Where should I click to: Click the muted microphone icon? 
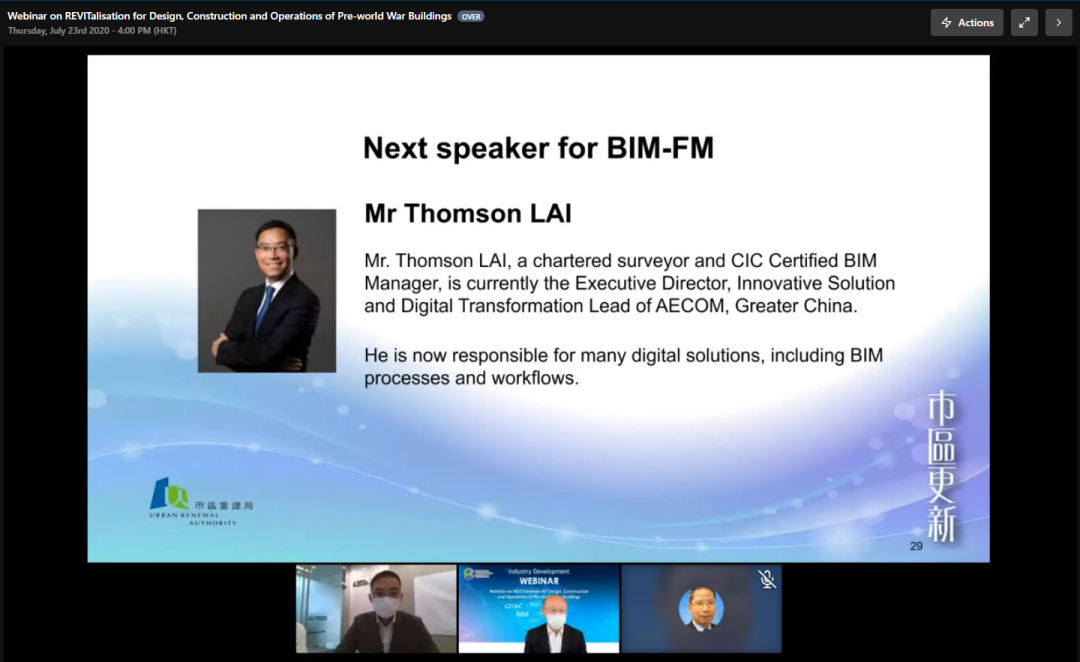[x=767, y=579]
